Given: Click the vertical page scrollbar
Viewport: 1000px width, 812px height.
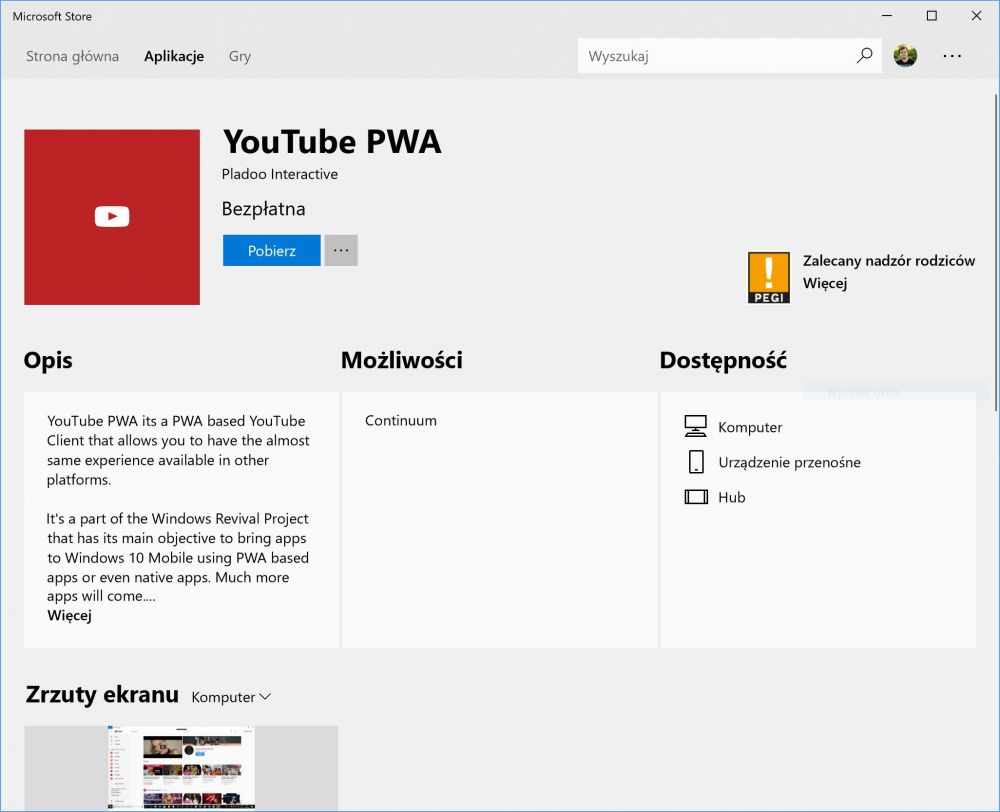Looking at the screenshot, I should (x=996, y=252).
